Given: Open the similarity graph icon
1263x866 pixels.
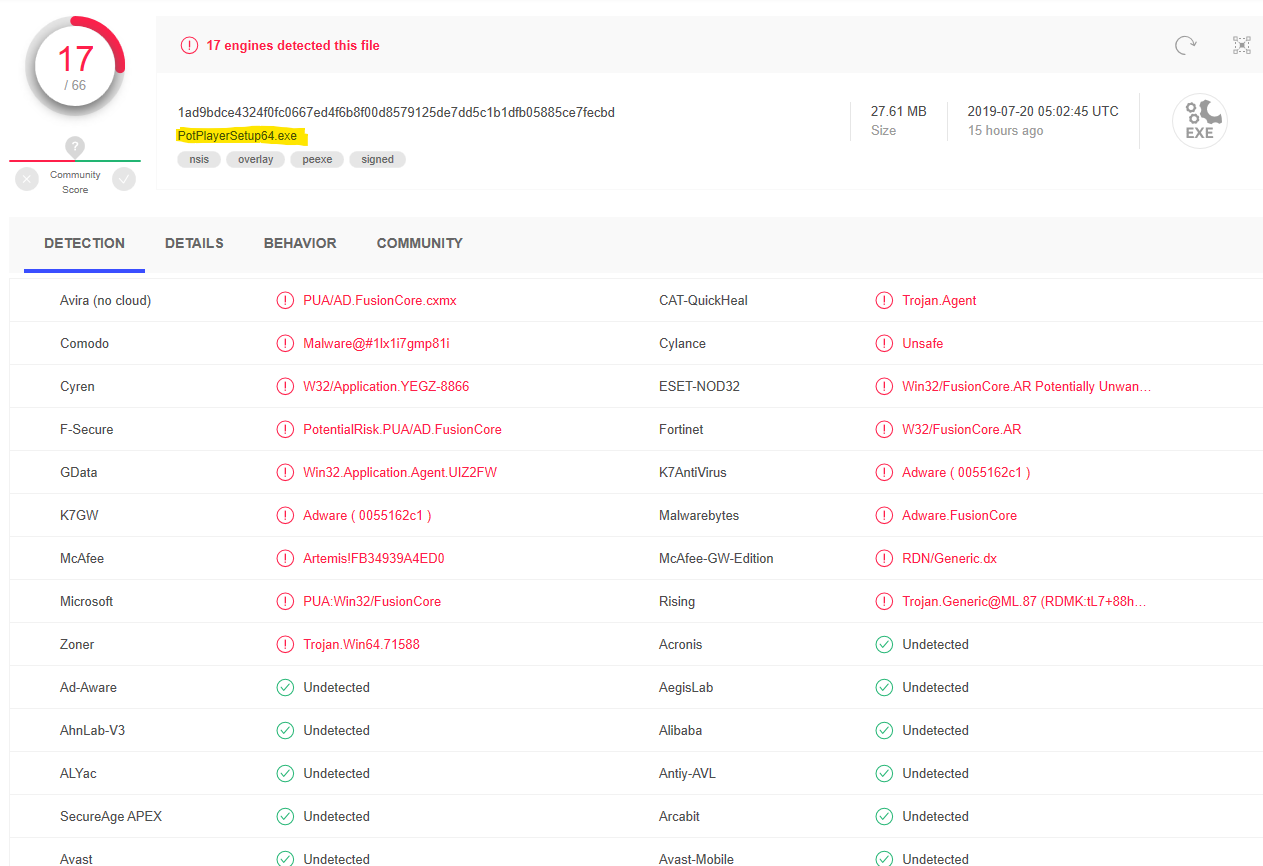Looking at the screenshot, I should coord(1242,45).
